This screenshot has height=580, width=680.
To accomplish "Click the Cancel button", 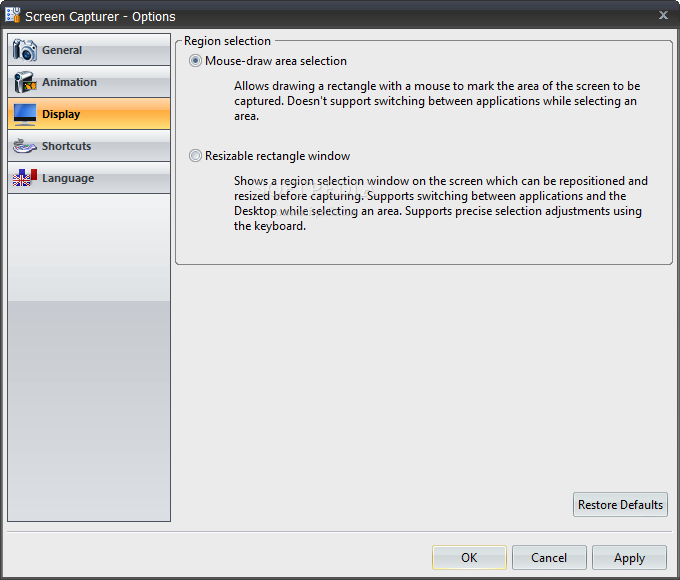I will [549, 557].
